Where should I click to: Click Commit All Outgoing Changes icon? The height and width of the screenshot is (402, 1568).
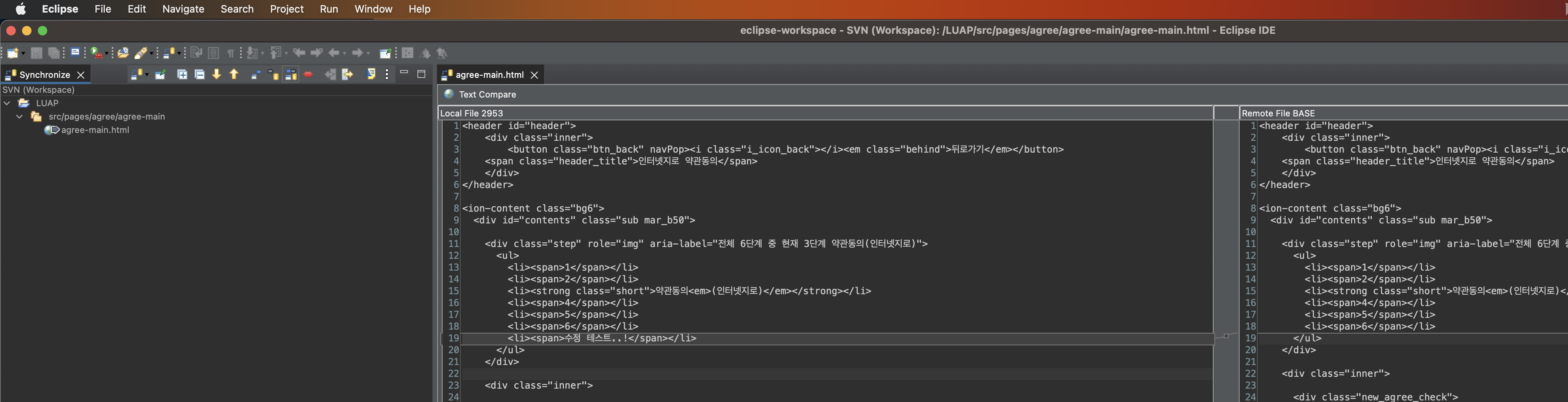348,74
